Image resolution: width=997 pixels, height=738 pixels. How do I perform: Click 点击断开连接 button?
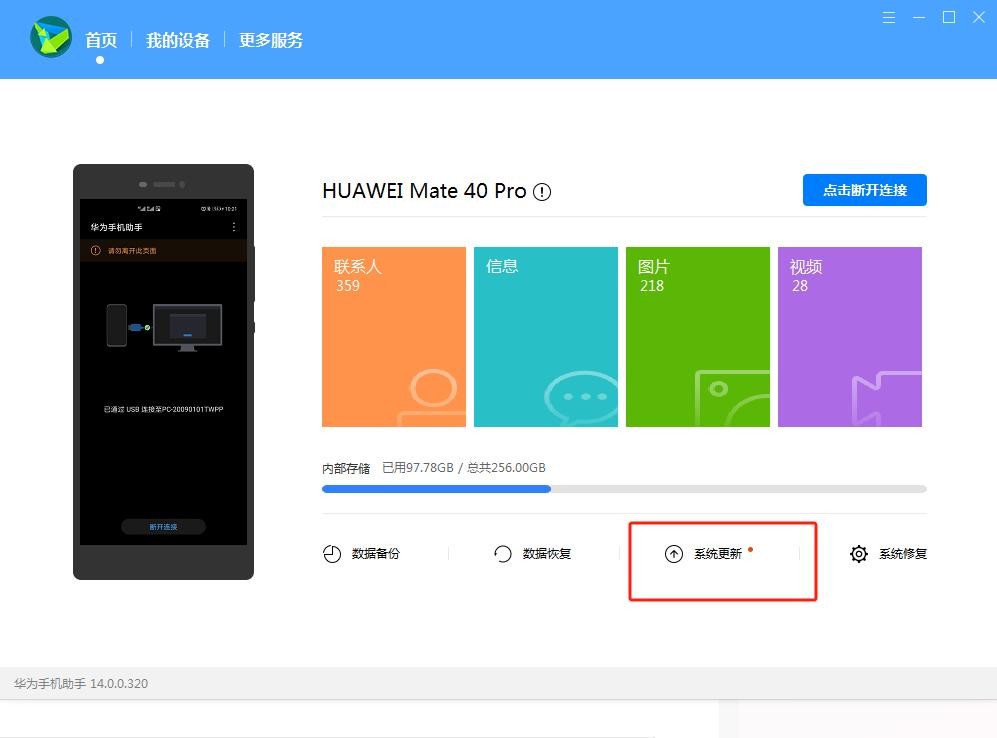865,190
